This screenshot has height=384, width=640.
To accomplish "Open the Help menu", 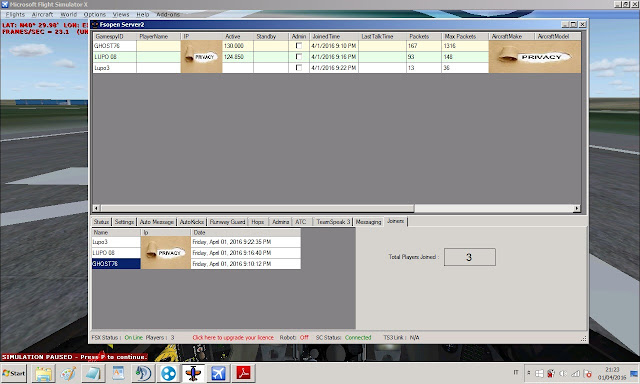I will [142, 14].
